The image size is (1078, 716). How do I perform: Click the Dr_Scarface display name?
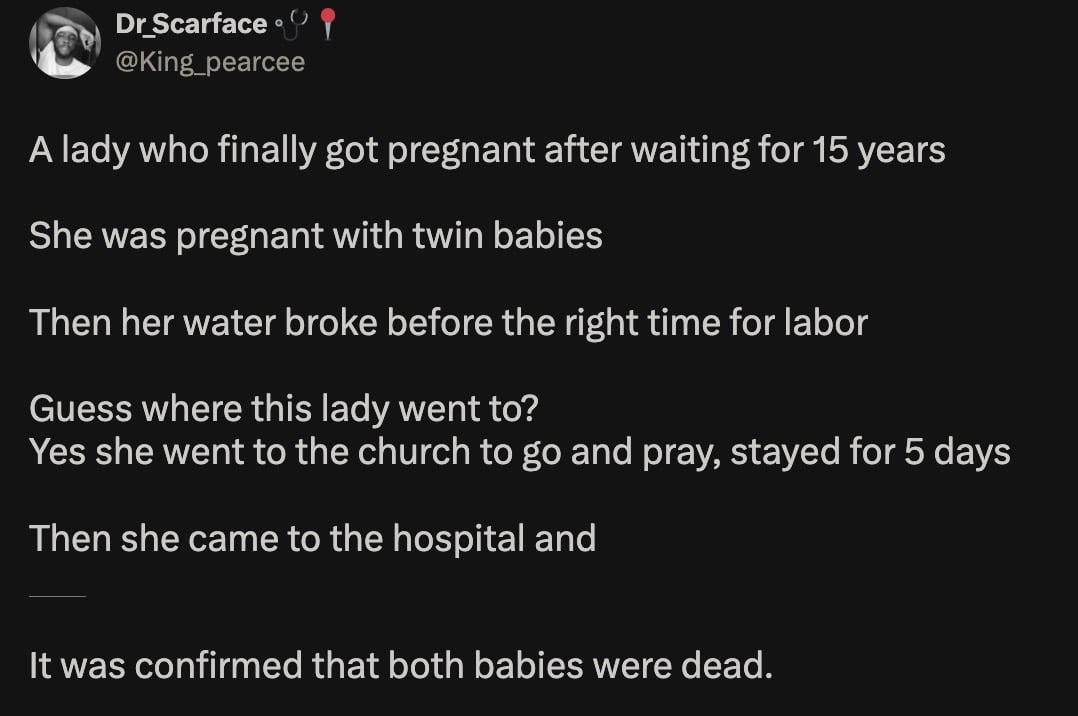click(x=191, y=24)
